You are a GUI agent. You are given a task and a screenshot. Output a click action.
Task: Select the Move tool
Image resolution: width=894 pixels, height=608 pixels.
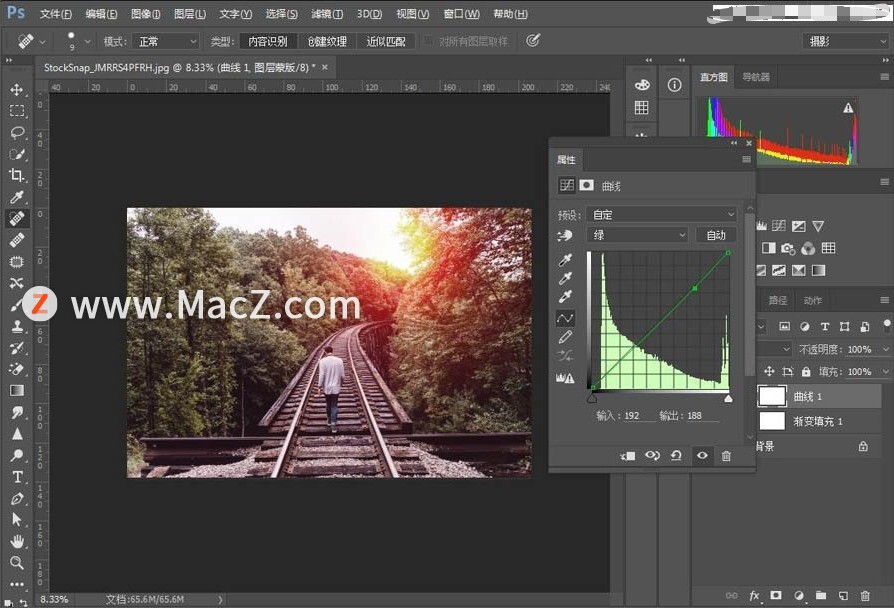point(17,90)
